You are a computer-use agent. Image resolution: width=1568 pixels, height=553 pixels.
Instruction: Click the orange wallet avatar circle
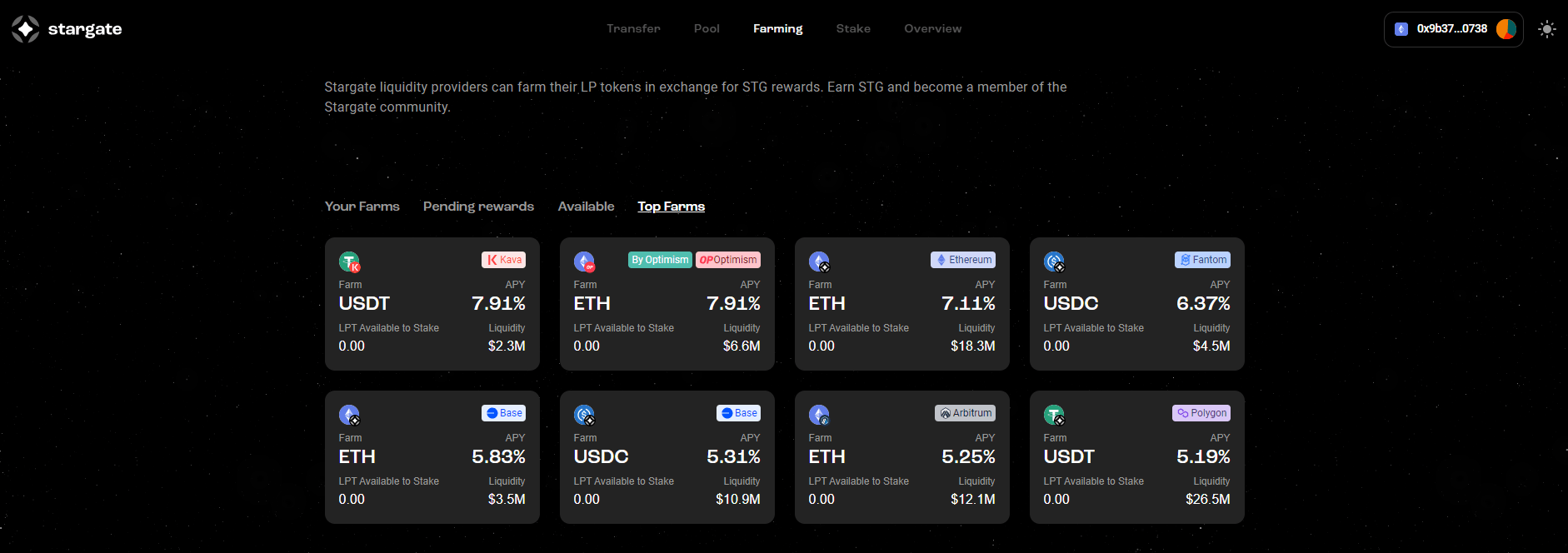click(1506, 29)
